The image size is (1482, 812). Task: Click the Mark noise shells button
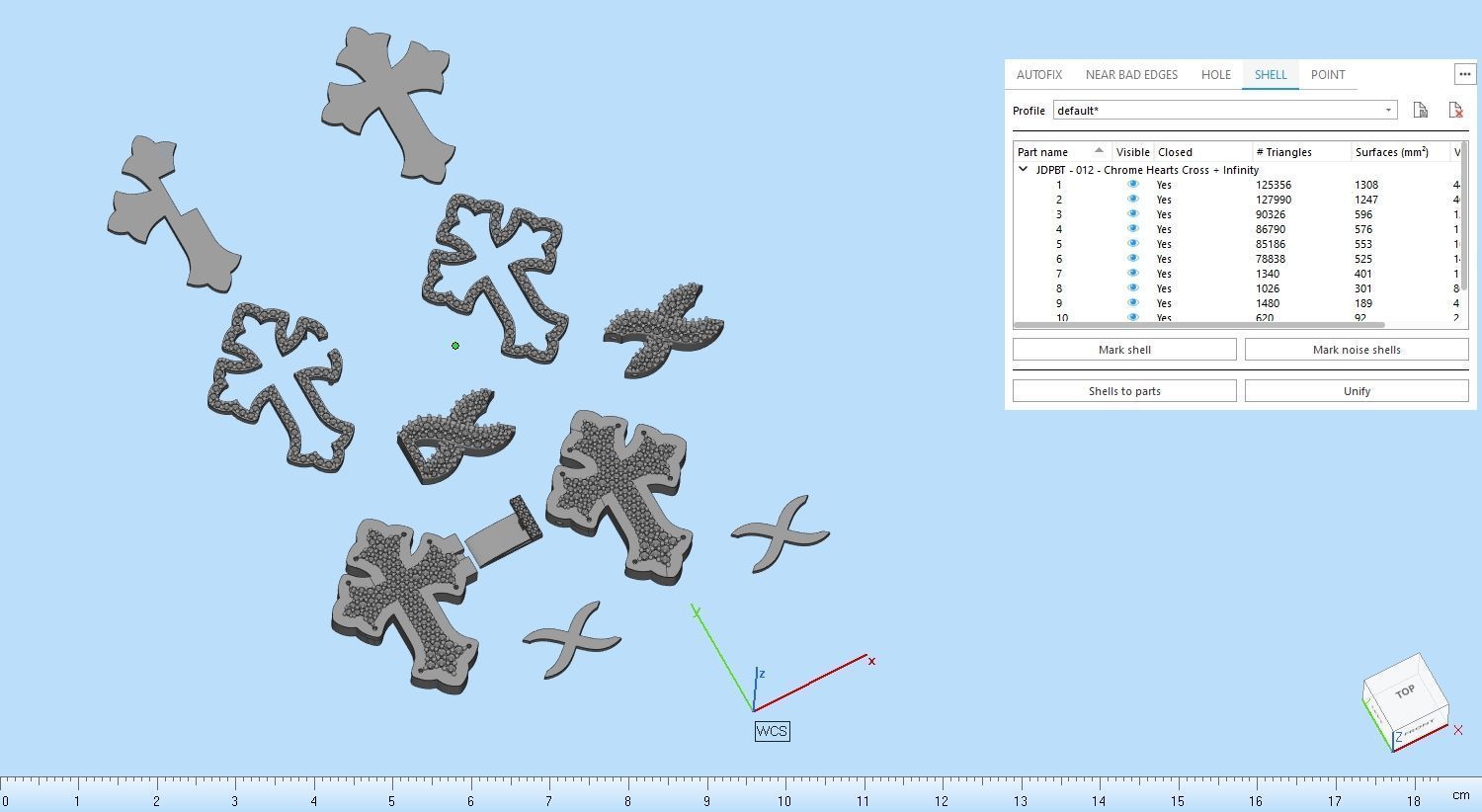coord(1357,350)
